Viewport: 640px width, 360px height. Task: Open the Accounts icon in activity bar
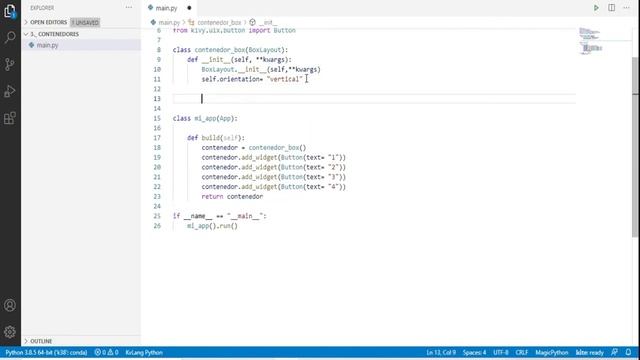coord(10,305)
